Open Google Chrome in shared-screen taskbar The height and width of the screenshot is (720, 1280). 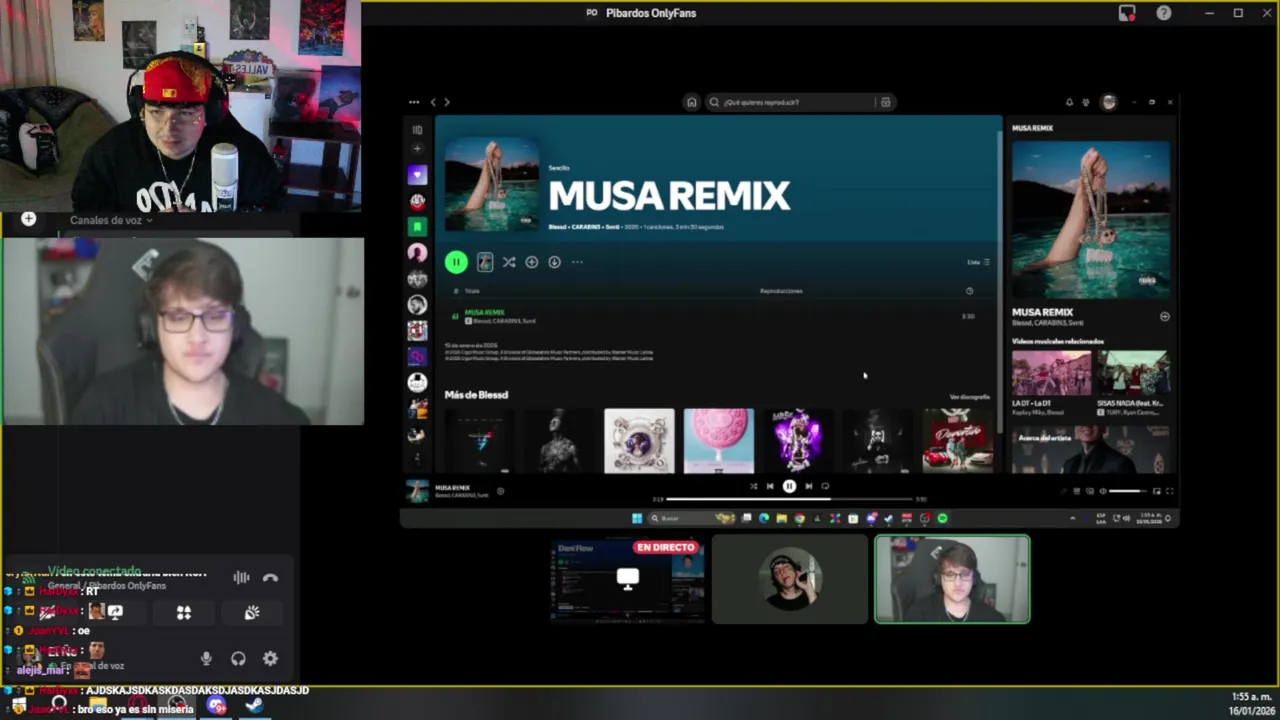[x=799, y=518]
